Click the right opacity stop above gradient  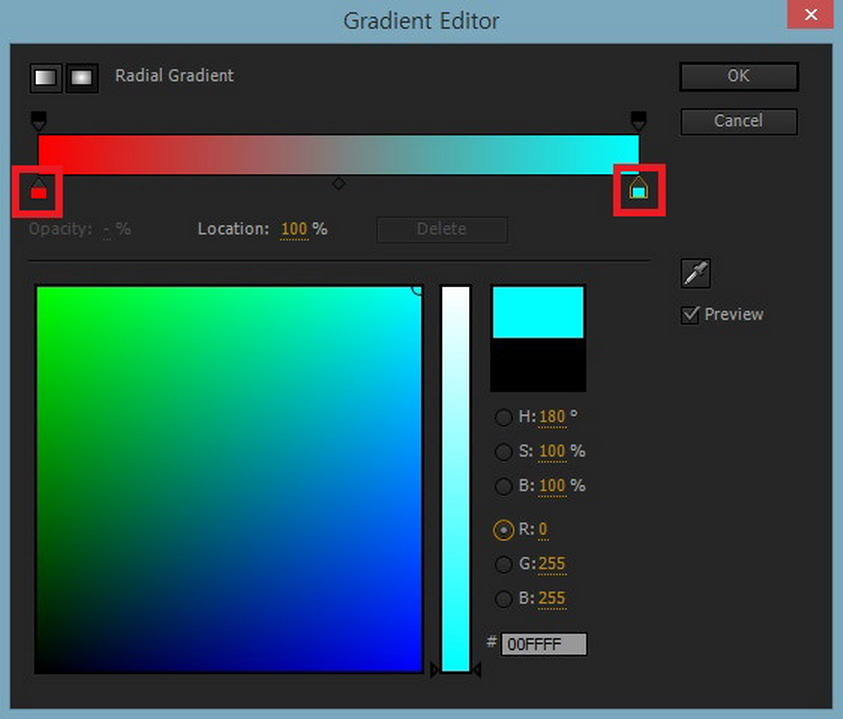pos(639,118)
